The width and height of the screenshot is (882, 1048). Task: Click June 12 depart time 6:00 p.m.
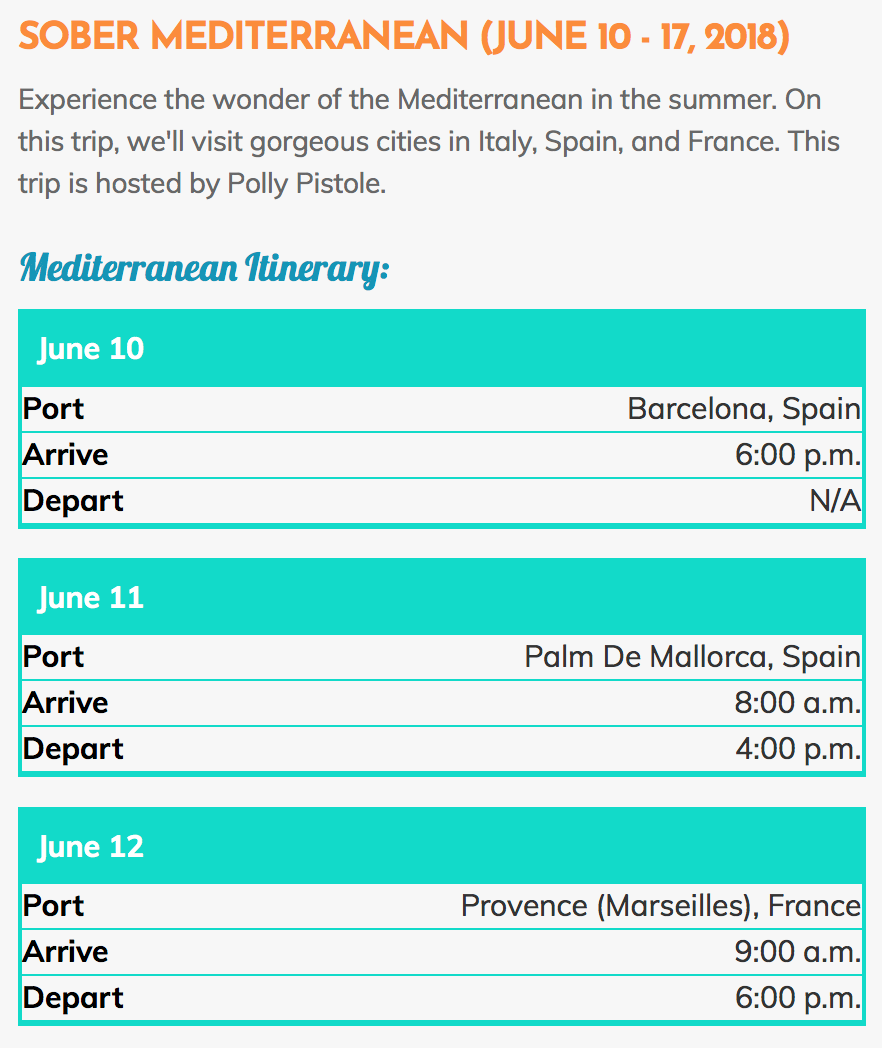[798, 998]
